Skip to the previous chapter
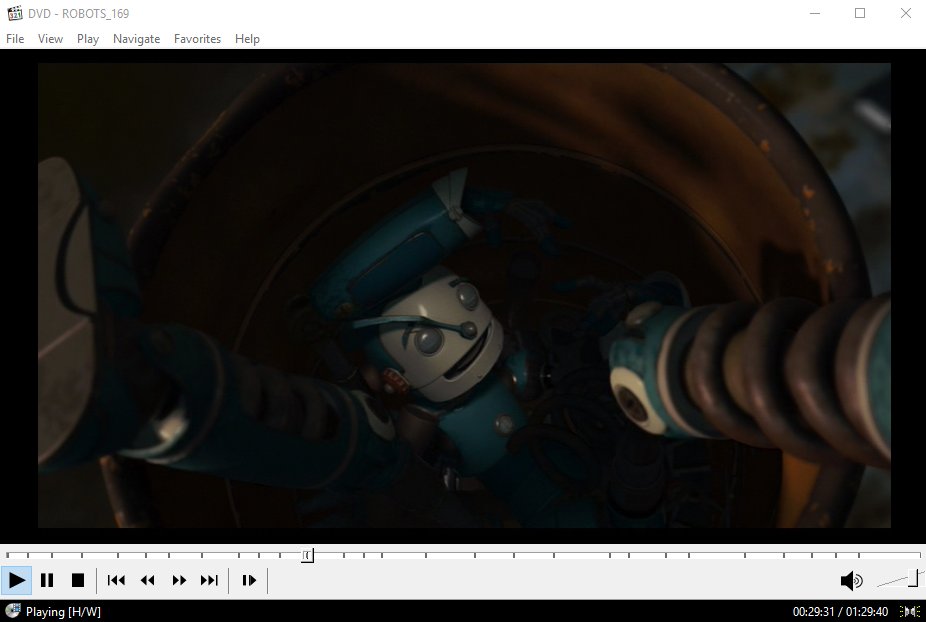This screenshot has width=926, height=622. (115, 580)
